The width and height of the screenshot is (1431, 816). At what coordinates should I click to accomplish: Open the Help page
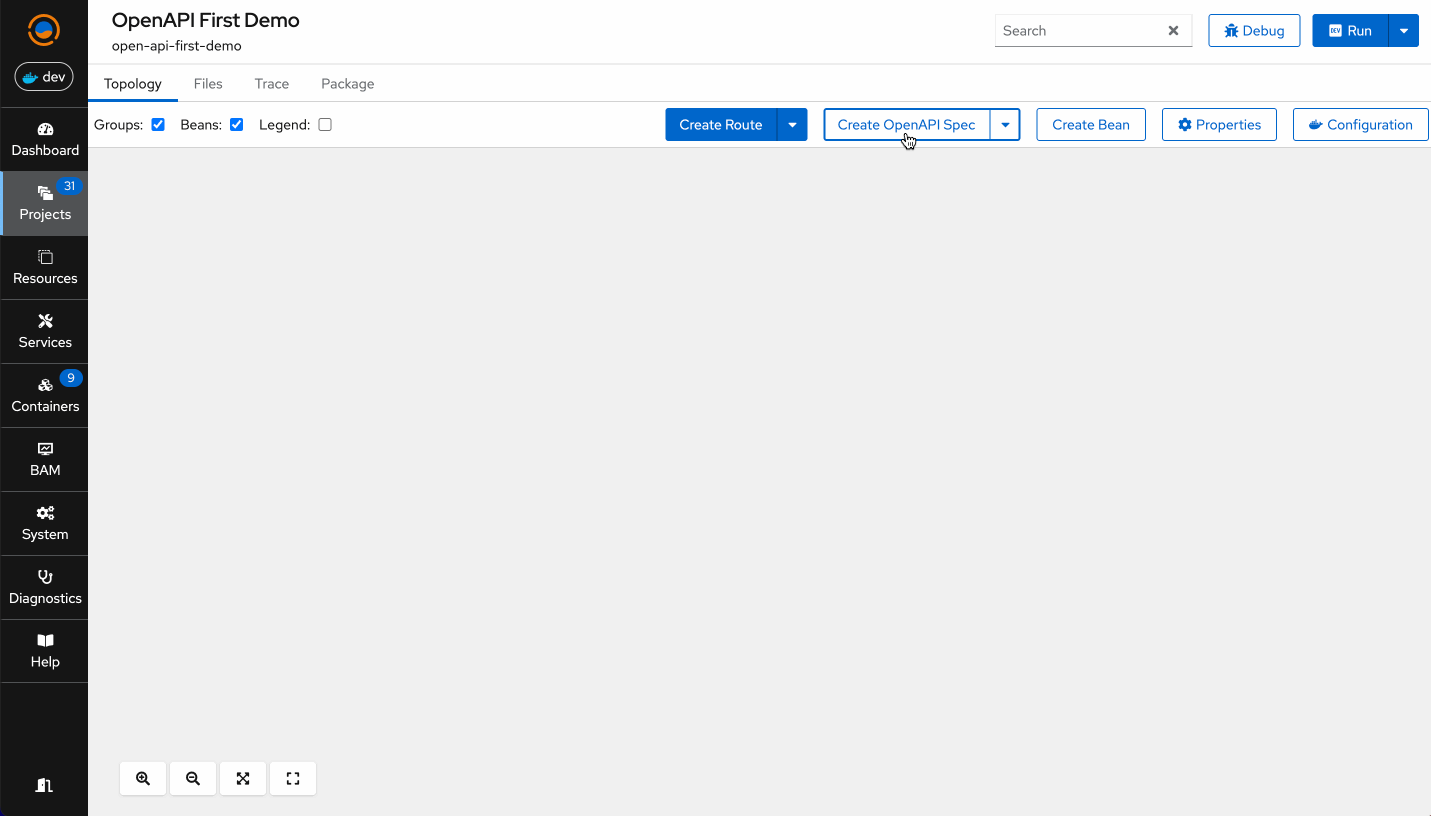coord(45,651)
